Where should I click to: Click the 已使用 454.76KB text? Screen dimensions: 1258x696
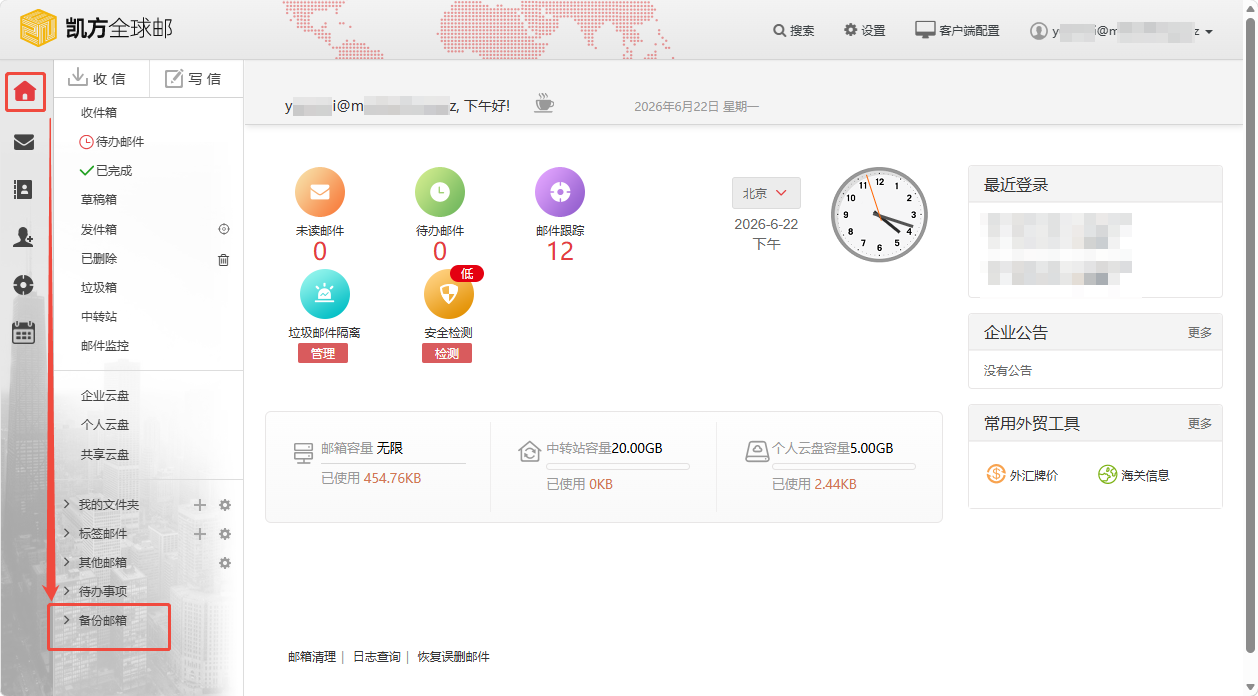click(371, 479)
